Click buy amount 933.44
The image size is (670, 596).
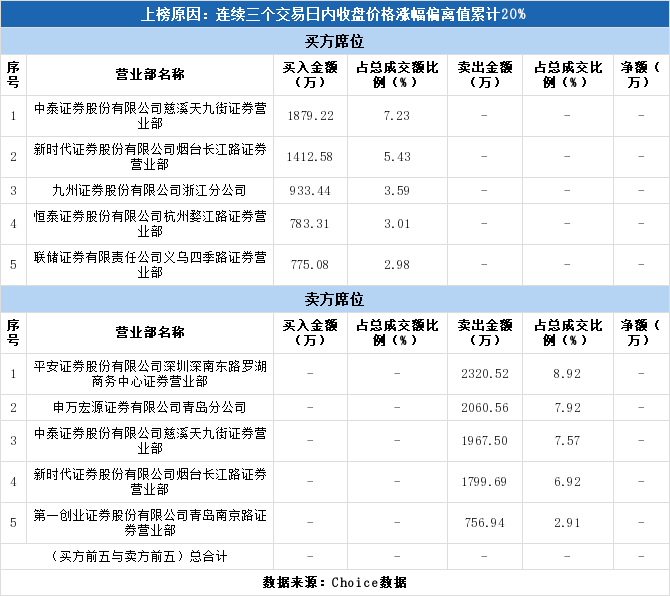[310, 191]
